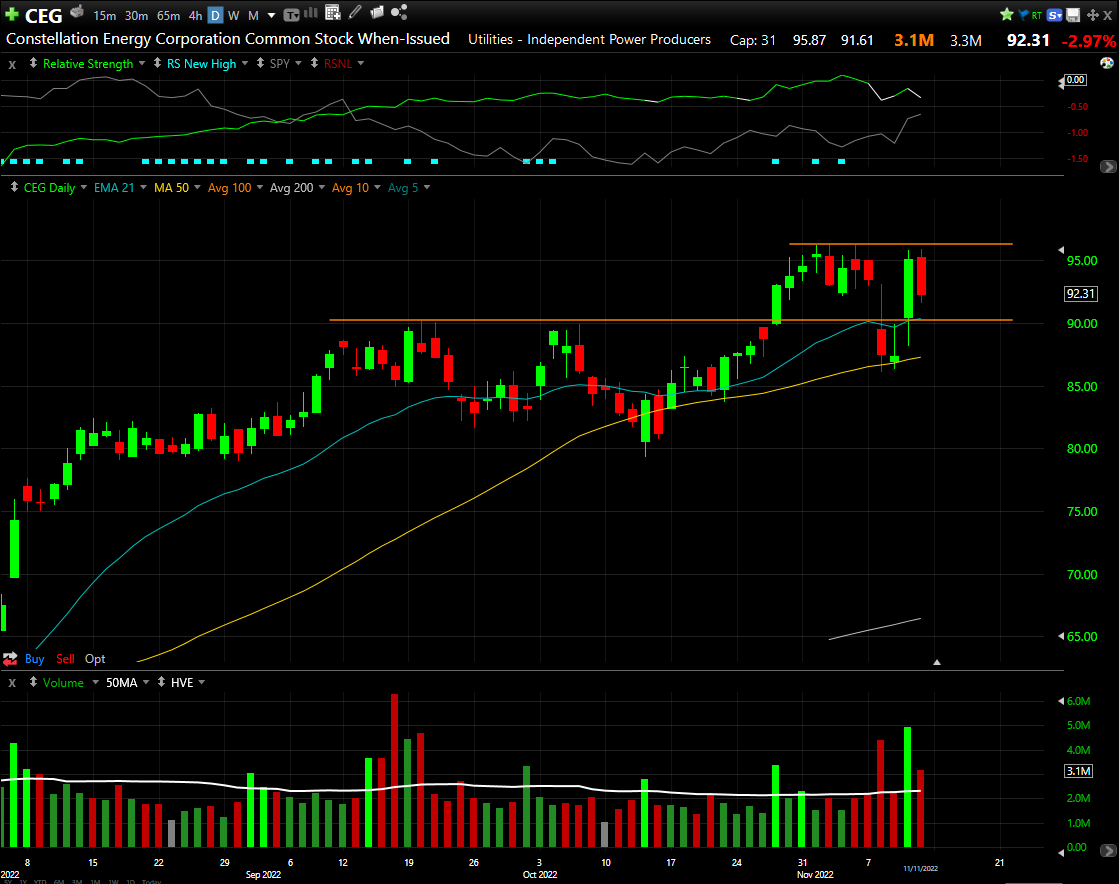1119x884 pixels.
Task: Click the Buy/Sell trading arrows icon
Action: pyautogui.click(x=10, y=659)
